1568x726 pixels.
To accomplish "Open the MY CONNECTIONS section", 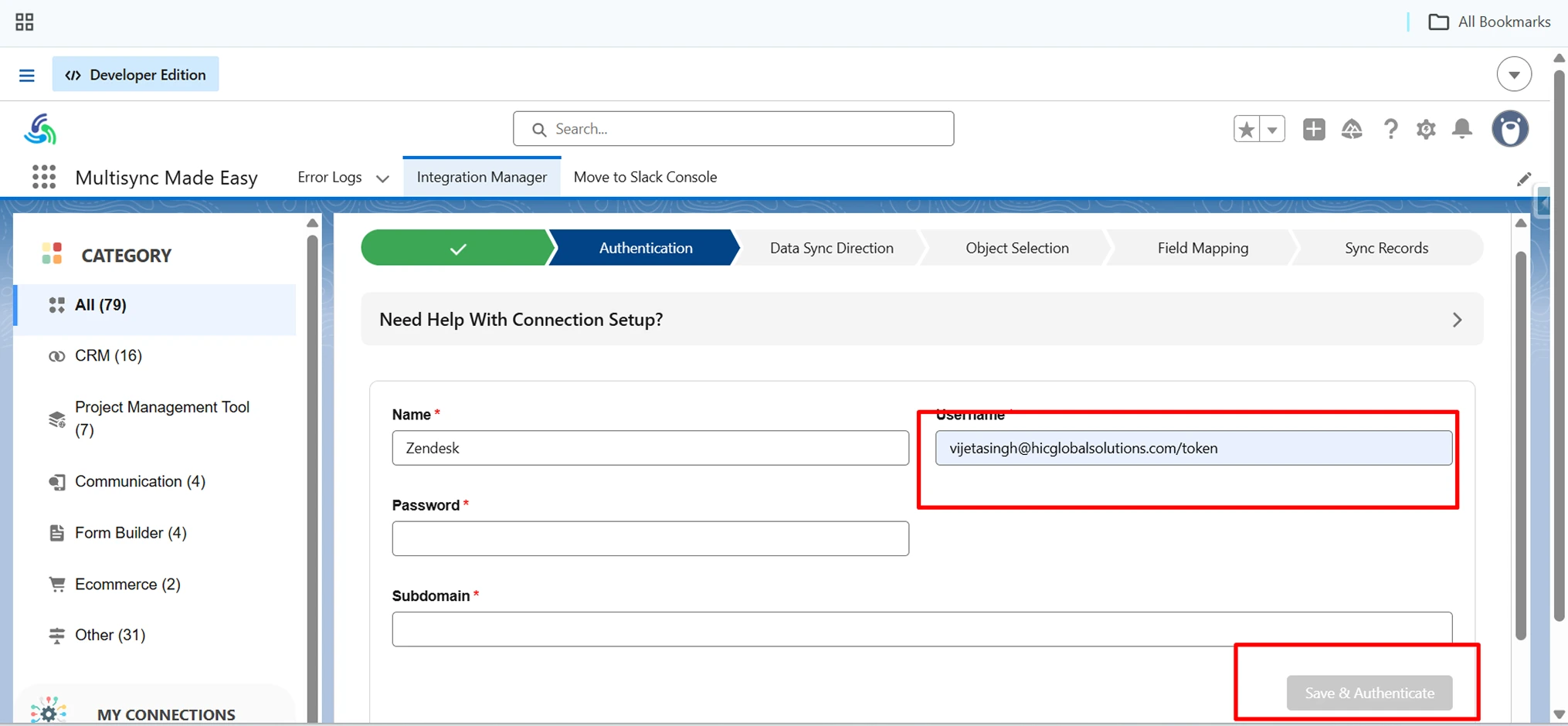I will (165, 714).
